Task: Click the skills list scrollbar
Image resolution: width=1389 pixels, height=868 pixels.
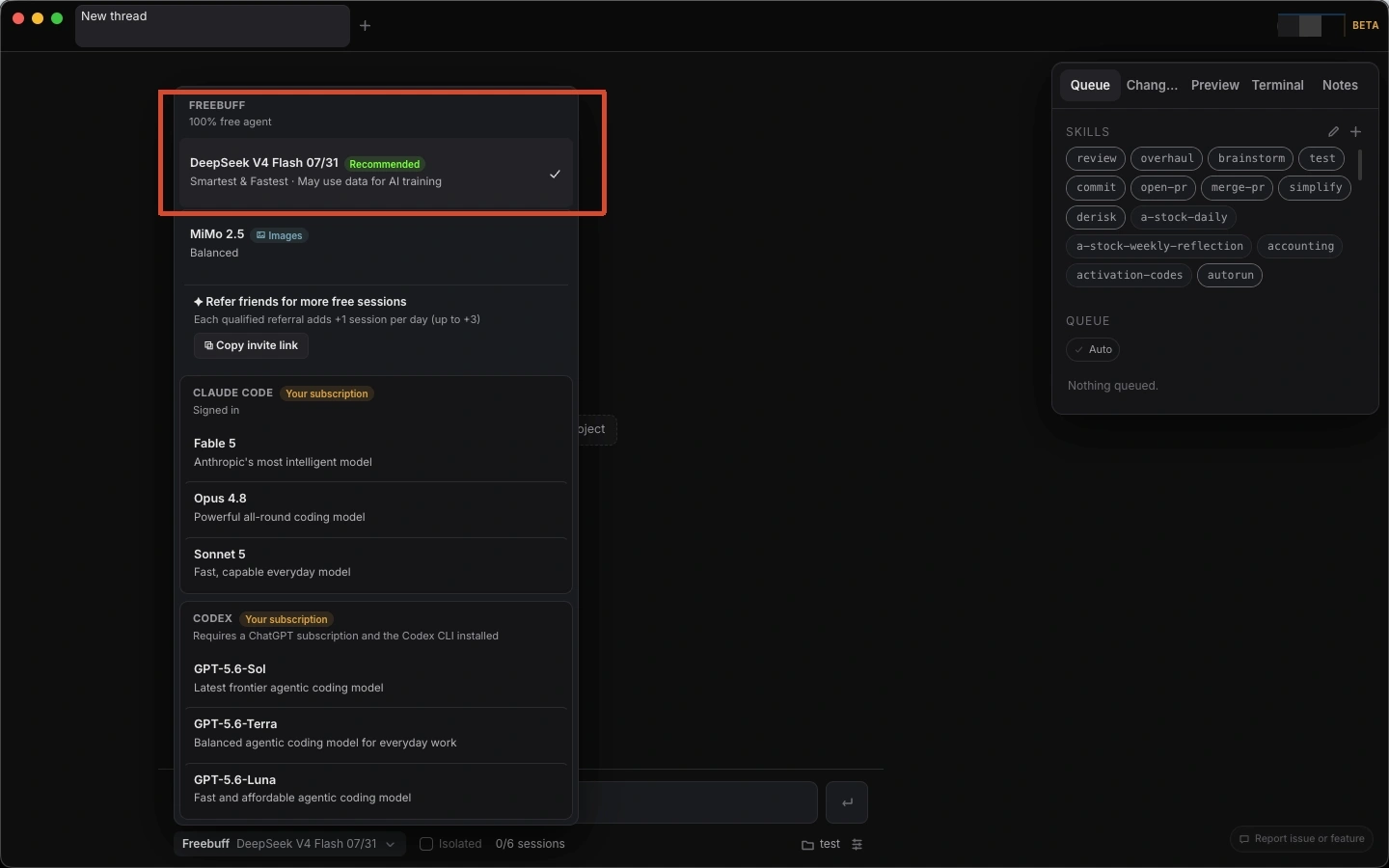Action: (1360, 164)
